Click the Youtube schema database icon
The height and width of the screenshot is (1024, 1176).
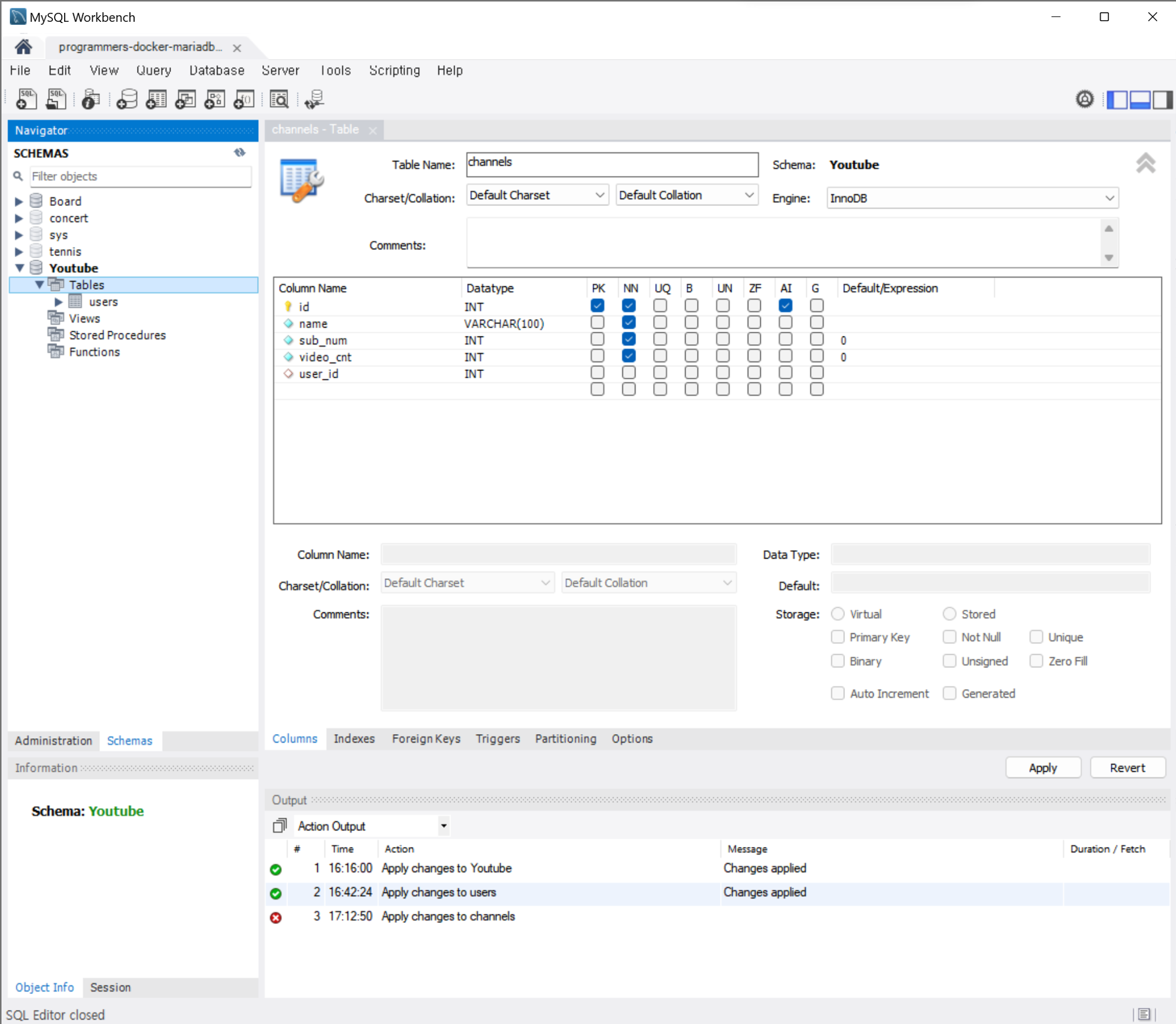click(x=36, y=268)
